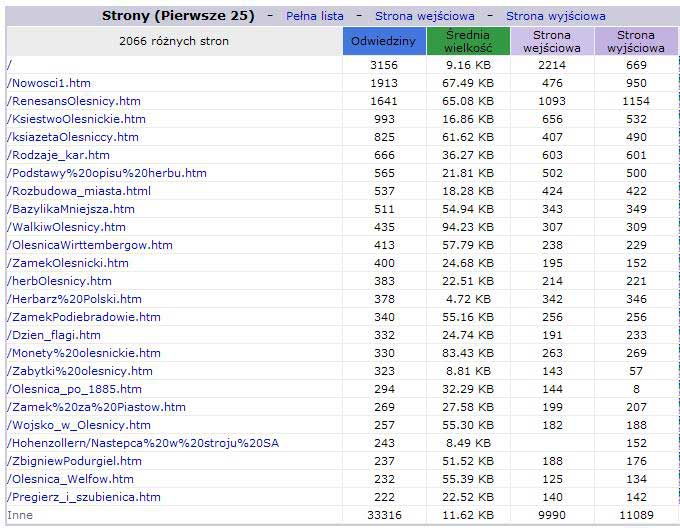This screenshot has width=680, height=531.
Task: Open the /RenesansOlesnicy.htm page link
Action: point(74,101)
